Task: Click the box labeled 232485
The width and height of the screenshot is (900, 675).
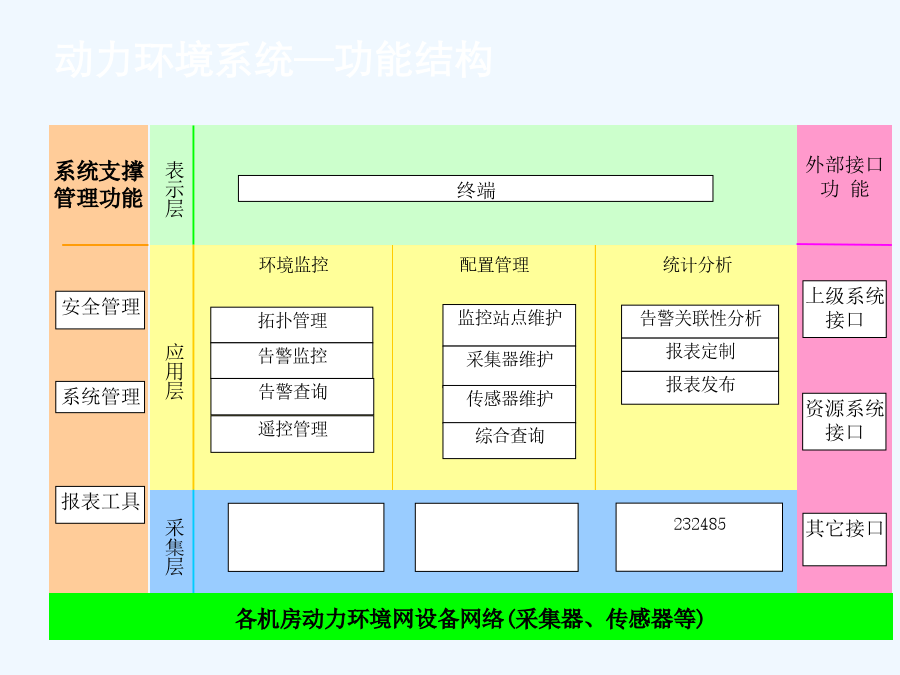Action: tap(699, 537)
